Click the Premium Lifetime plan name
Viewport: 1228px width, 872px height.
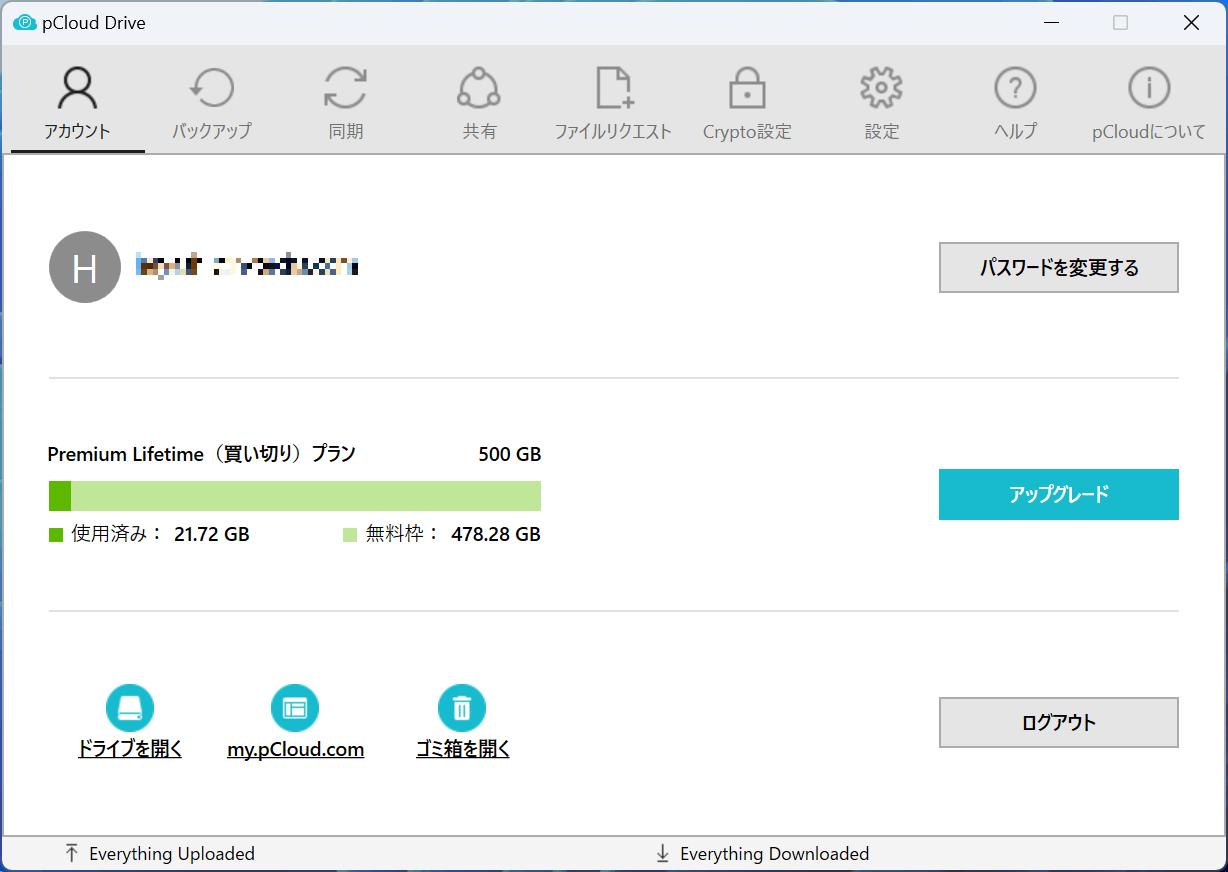[201, 454]
